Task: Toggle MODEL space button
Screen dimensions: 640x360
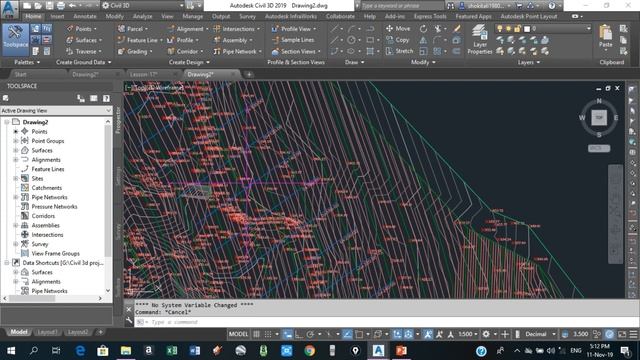Action: (x=238, y=334)
